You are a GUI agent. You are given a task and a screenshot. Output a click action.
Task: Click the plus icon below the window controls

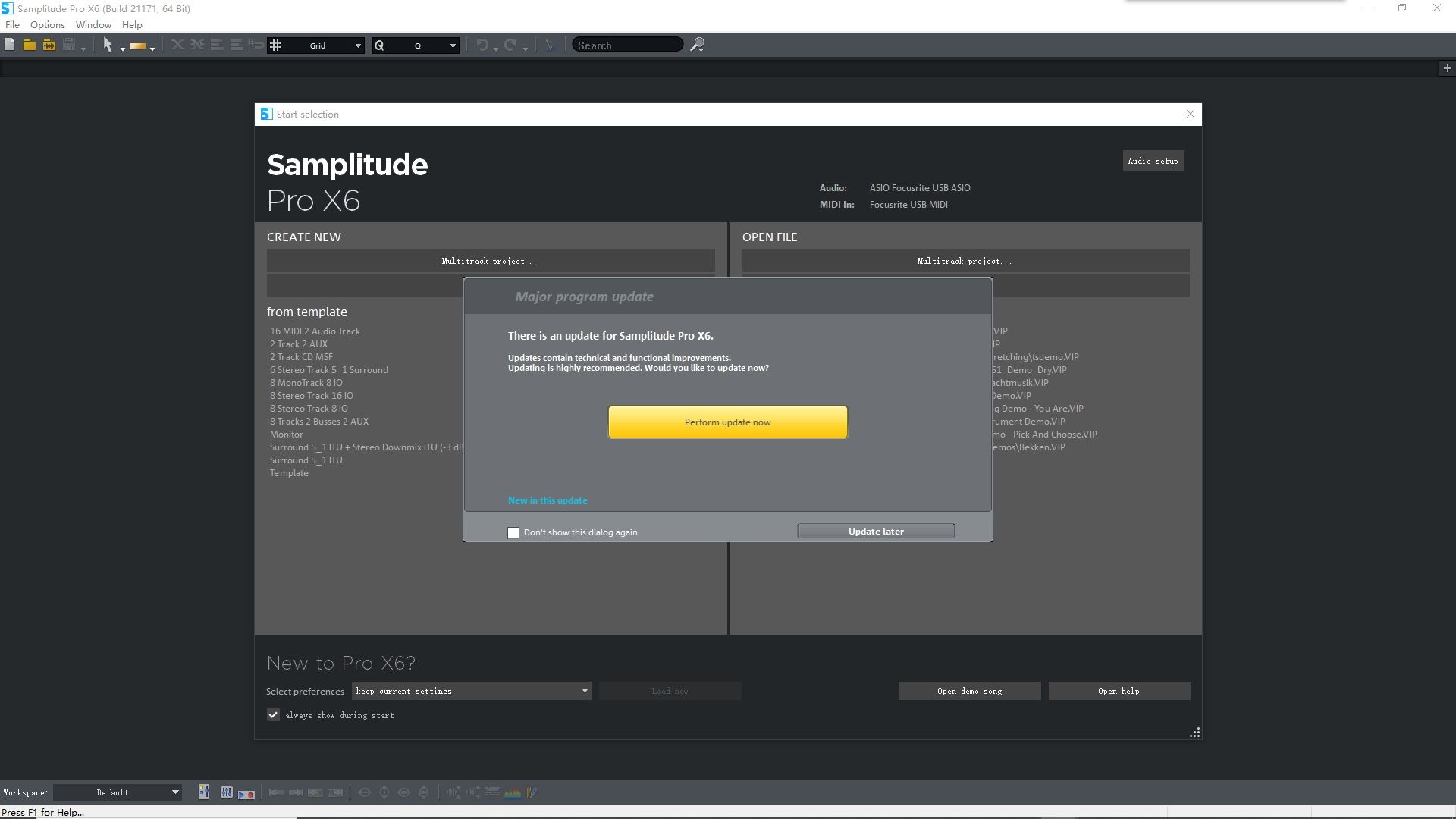coord(1447,68)
